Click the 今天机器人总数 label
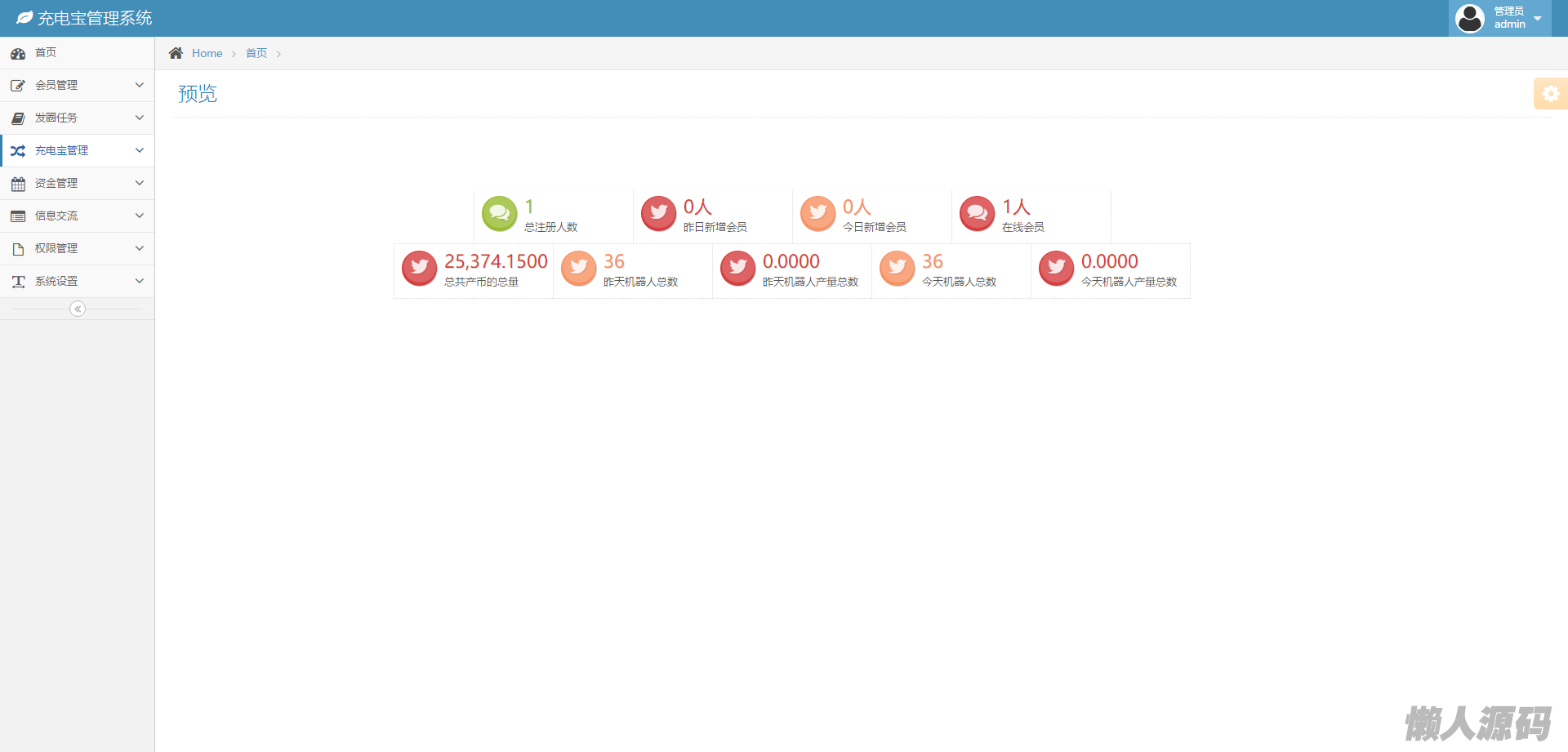This screenshot has width=1568, height=752. [959, 282]
